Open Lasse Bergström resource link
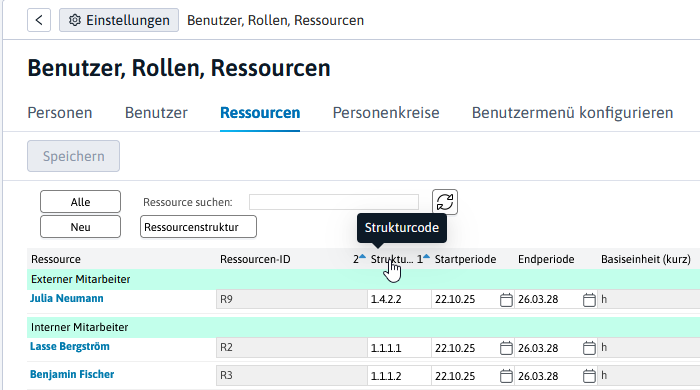 coord(70,346)
